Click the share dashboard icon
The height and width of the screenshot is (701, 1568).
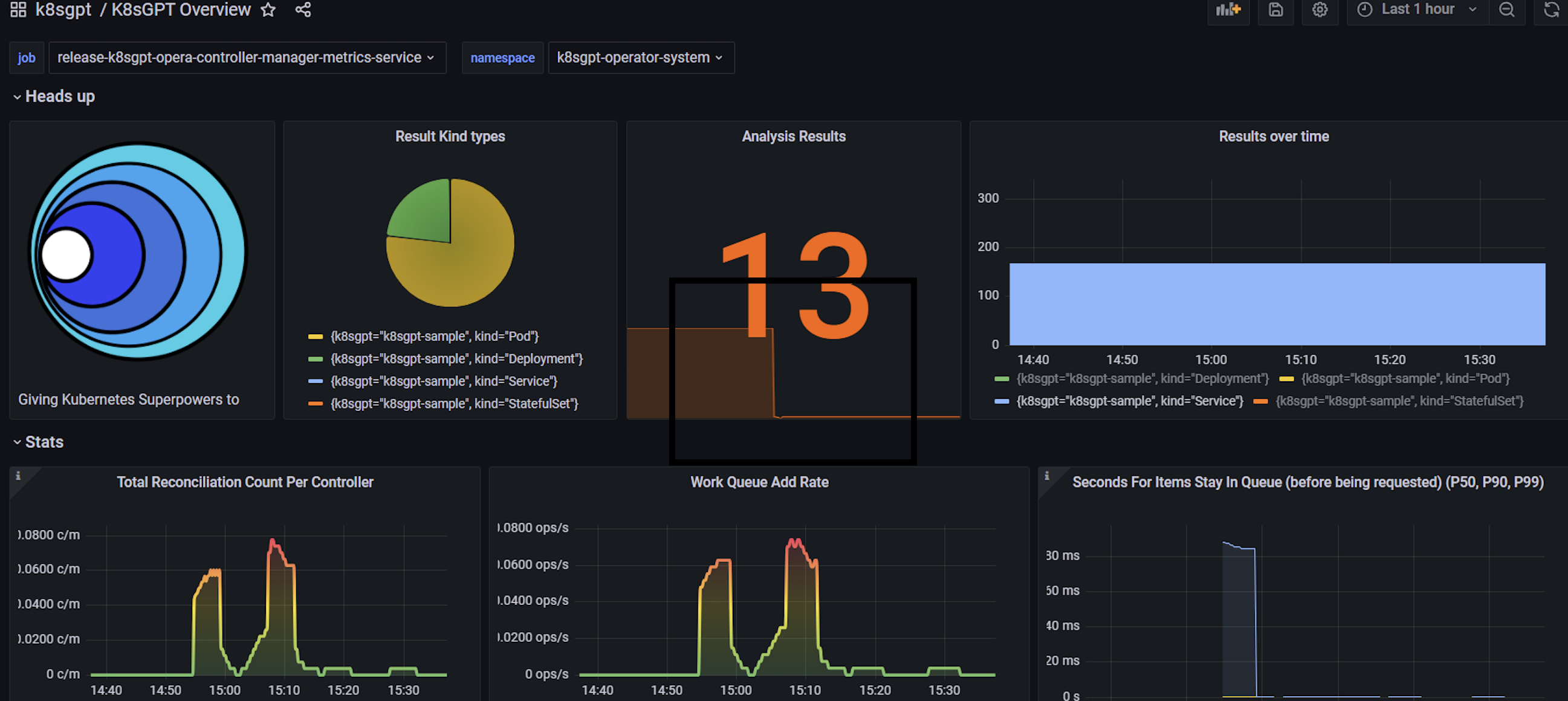[303, 10]
